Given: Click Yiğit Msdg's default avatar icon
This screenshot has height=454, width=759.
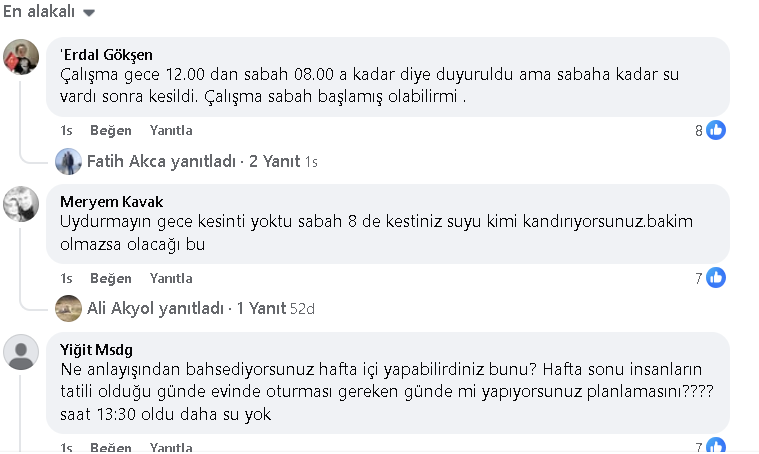Looking at the screenshot, I should pos(22,352).
